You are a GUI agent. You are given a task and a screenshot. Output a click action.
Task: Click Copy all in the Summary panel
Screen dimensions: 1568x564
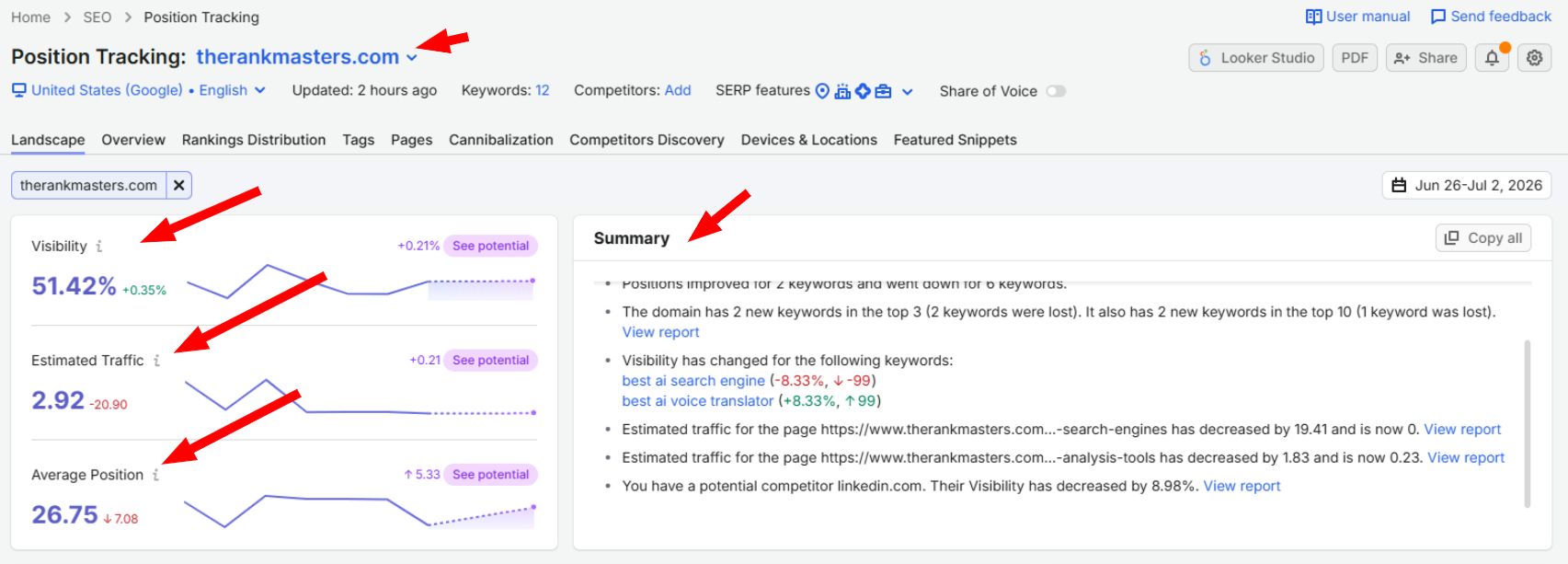tap(1484, 238)
